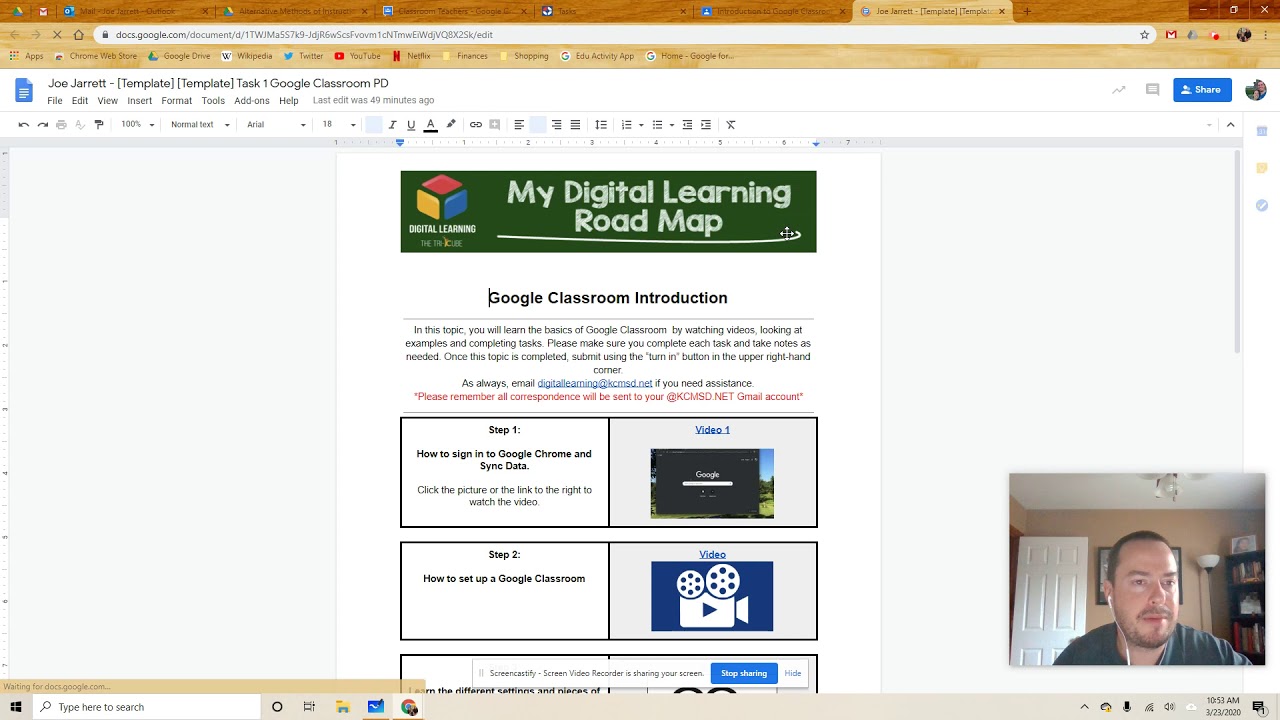Image resolution: width=1280 pixels, height=720 pixels.
Task: Open the font size 18 dropdown
Action: pos(339,124)
